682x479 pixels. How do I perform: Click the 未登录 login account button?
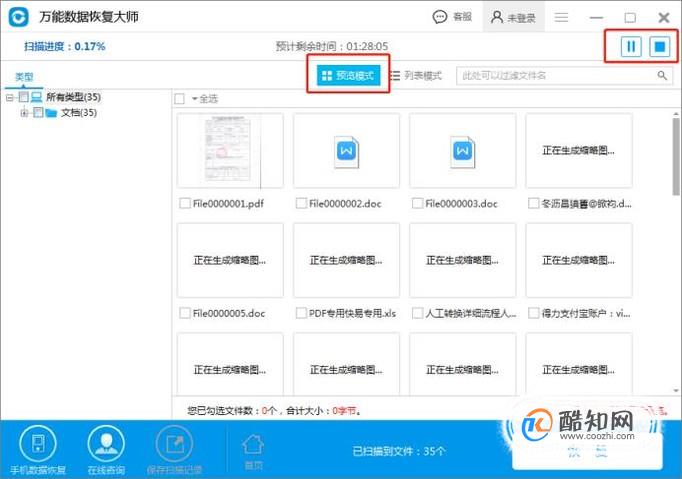click(513, 17)
